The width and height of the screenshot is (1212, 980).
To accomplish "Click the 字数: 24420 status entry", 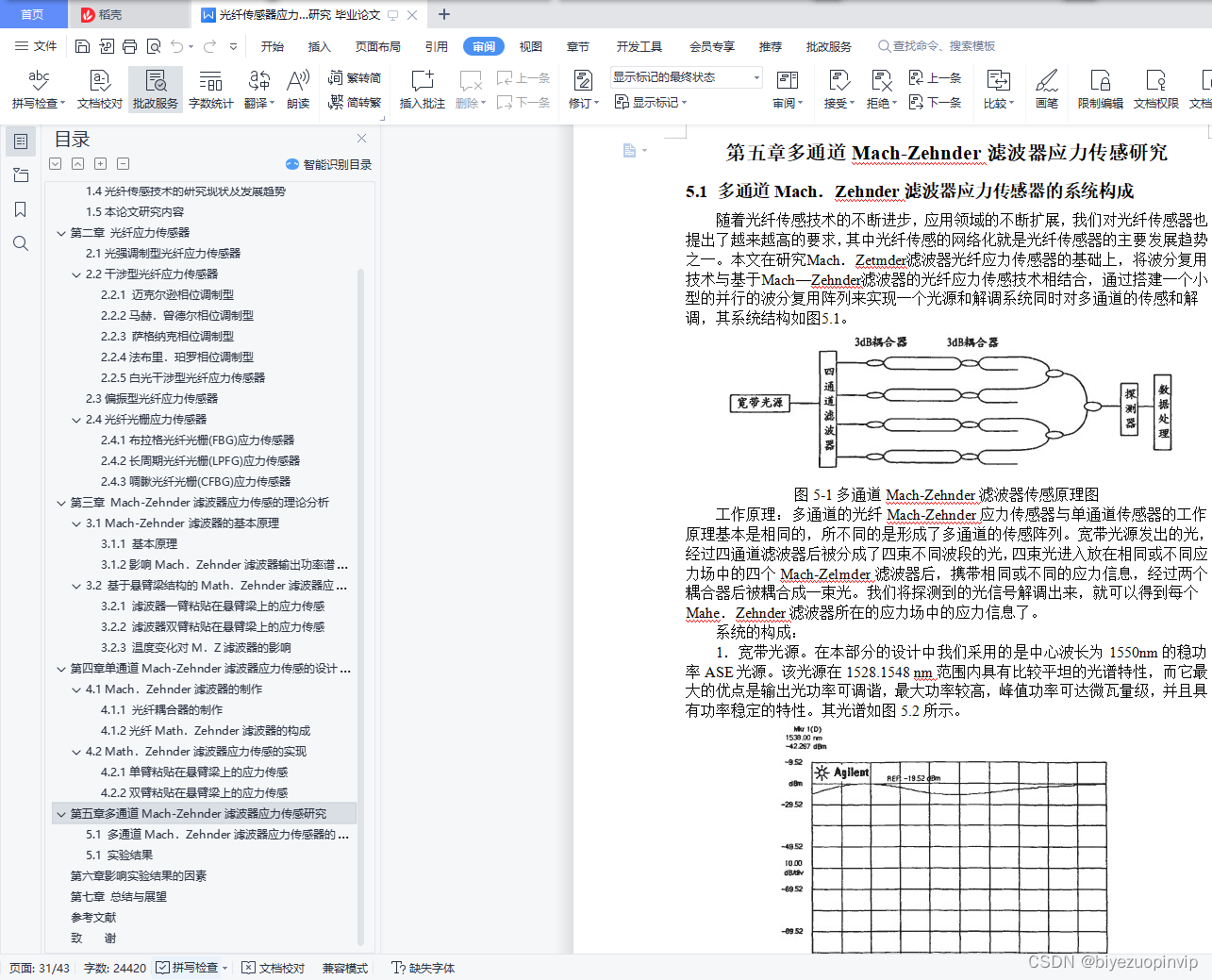I will [115, 968].
